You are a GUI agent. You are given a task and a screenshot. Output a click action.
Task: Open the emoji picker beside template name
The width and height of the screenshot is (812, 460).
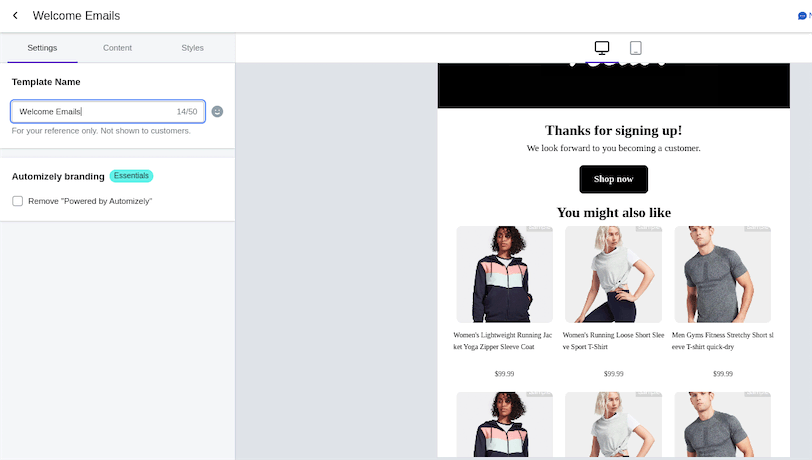[x=217, y=112]
